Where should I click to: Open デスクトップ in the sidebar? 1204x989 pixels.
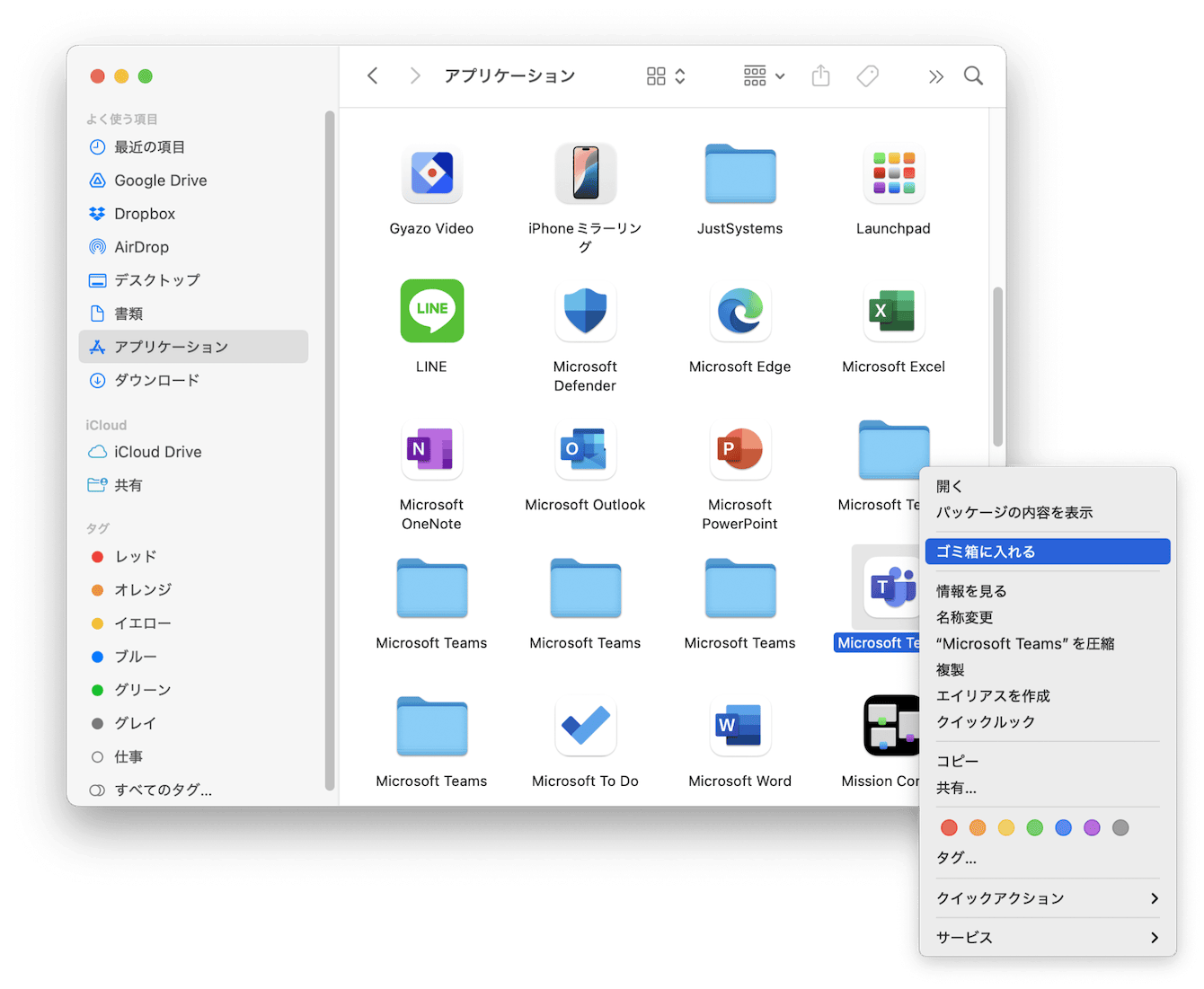[193, 280]
